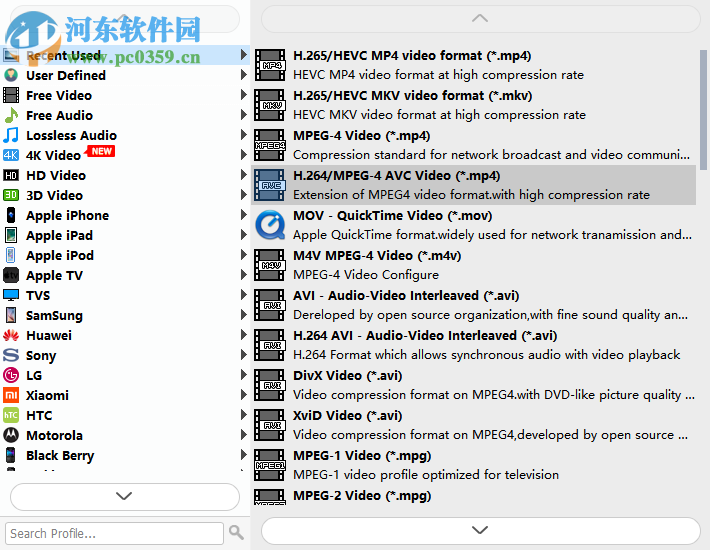Expand the User Defined submenu arrow
Image resolution: width=710 pixels, height=550 pixels.
tap(244, 75)
